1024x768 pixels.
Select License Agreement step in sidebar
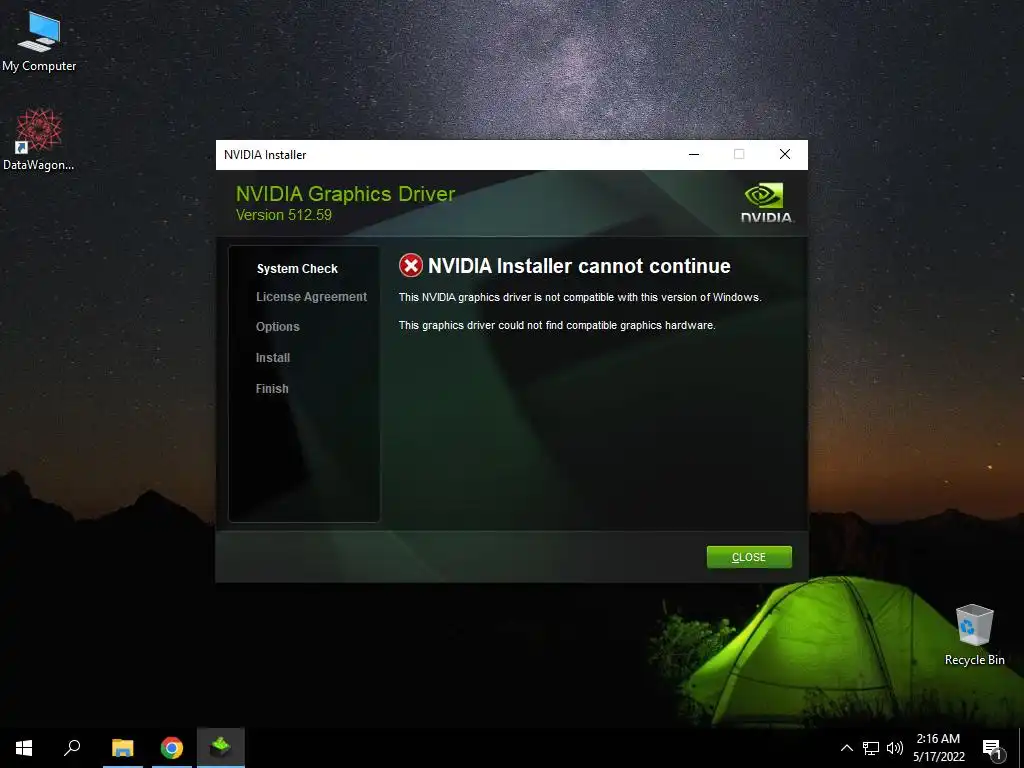pos(312,297)
